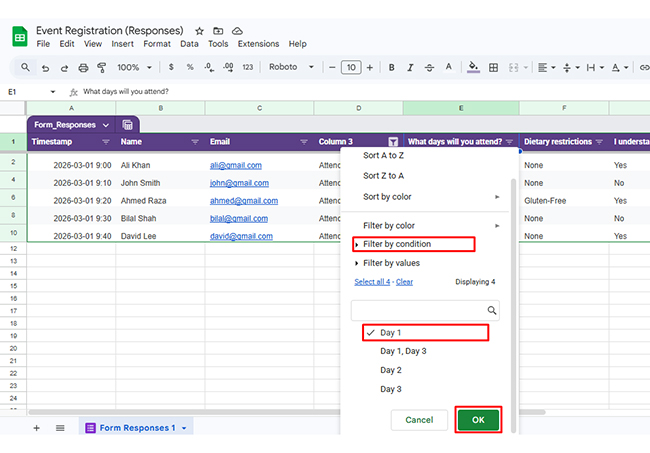Undo the last action

(45, 68)
